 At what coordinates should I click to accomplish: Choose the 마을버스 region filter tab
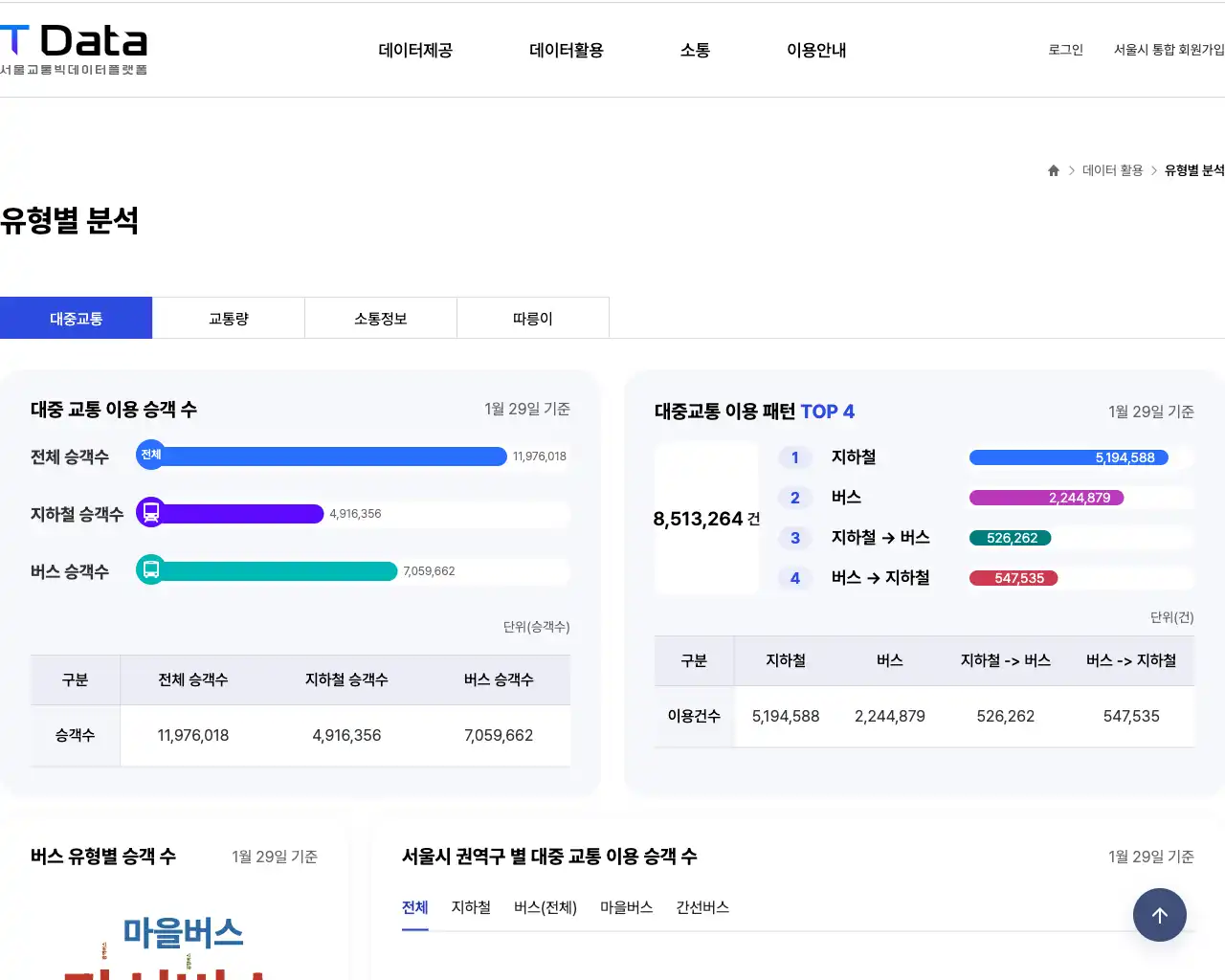tap(626, 907)
